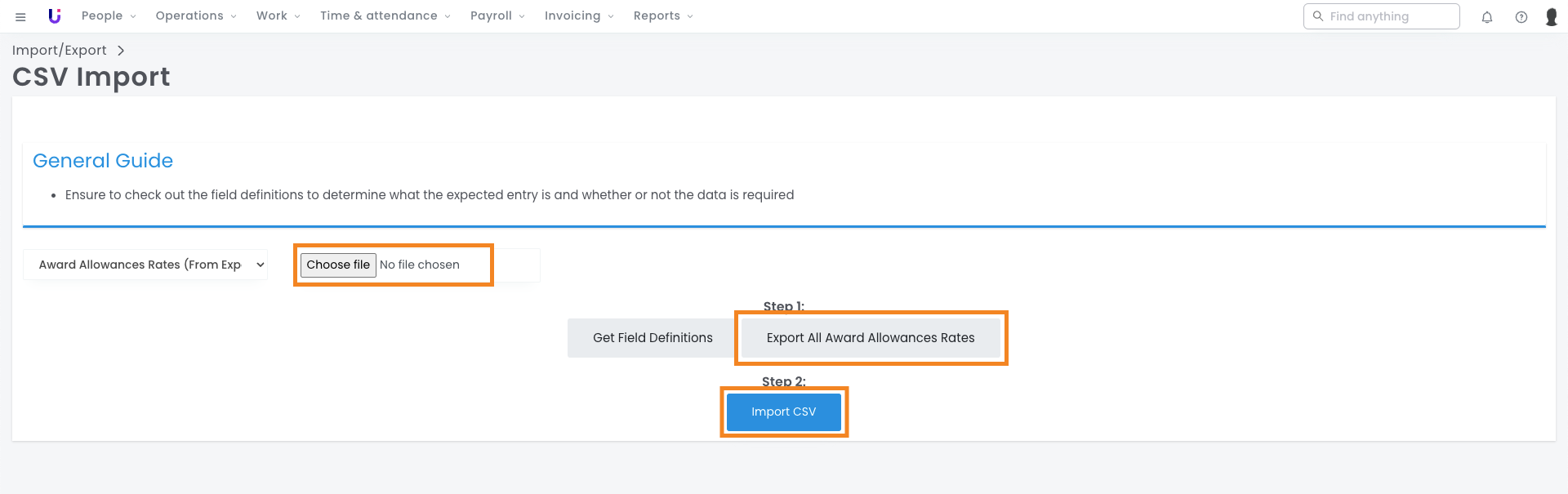Open the Work menu
Screen dimensions: 1568x494
click(x=278, y=16)
